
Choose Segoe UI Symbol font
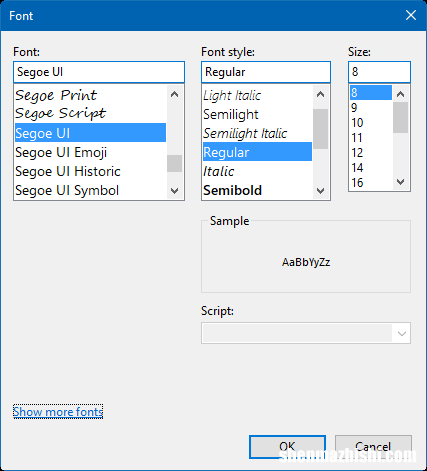[x=90, y=190]
